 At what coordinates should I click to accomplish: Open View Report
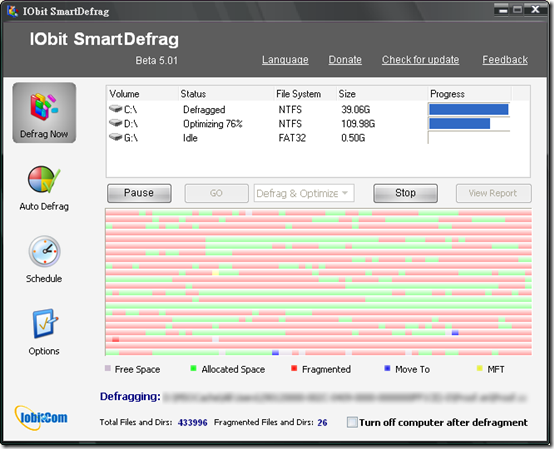[493, 193]
